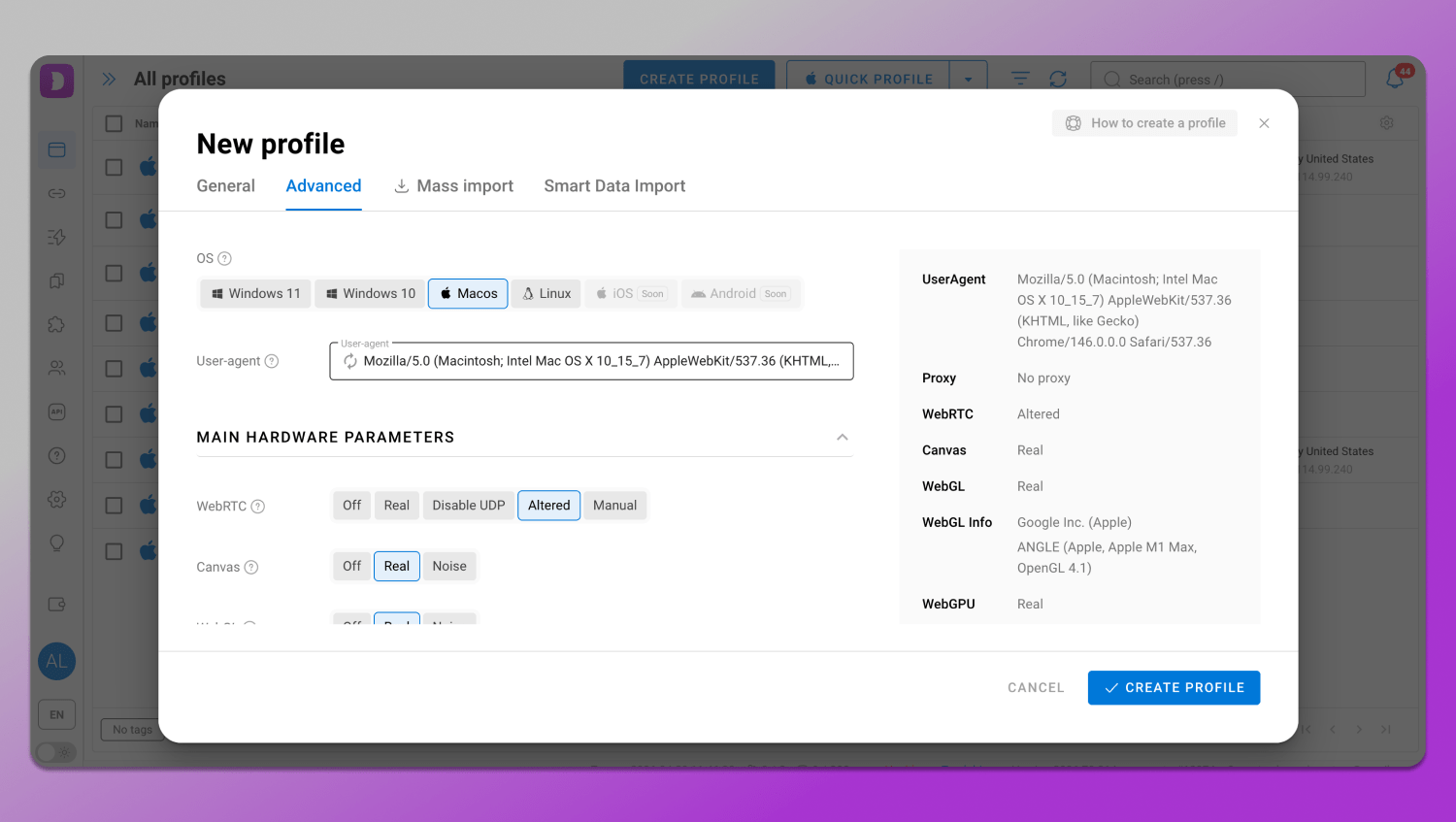Screen dimensions: 1456x822
Task: Click the Canvas help question mark icon
Action: coord(251,568)
